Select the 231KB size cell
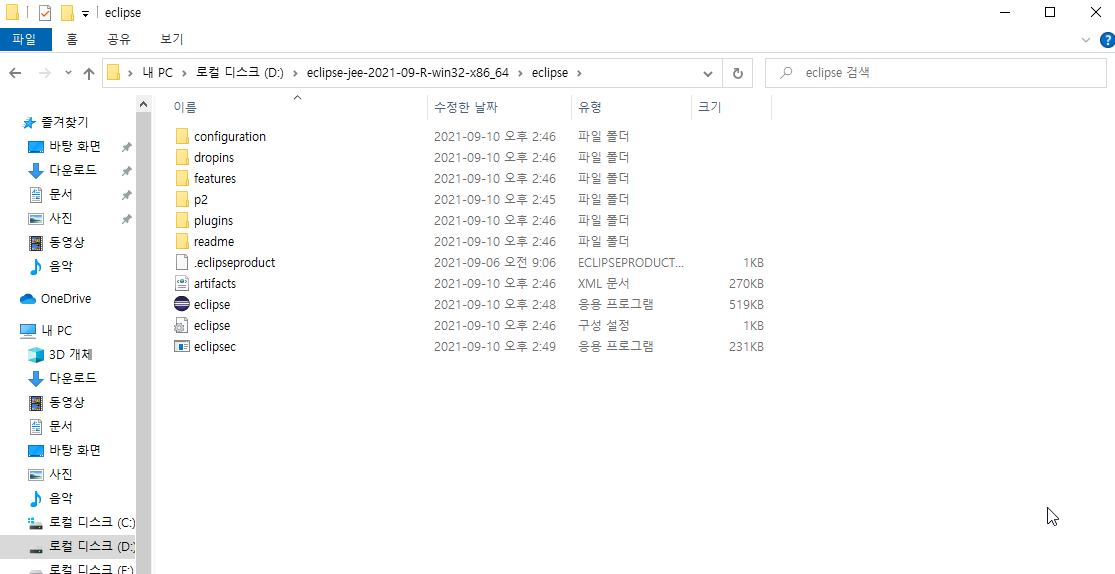This screenshot has width=1115, height=574. [746, 346]
